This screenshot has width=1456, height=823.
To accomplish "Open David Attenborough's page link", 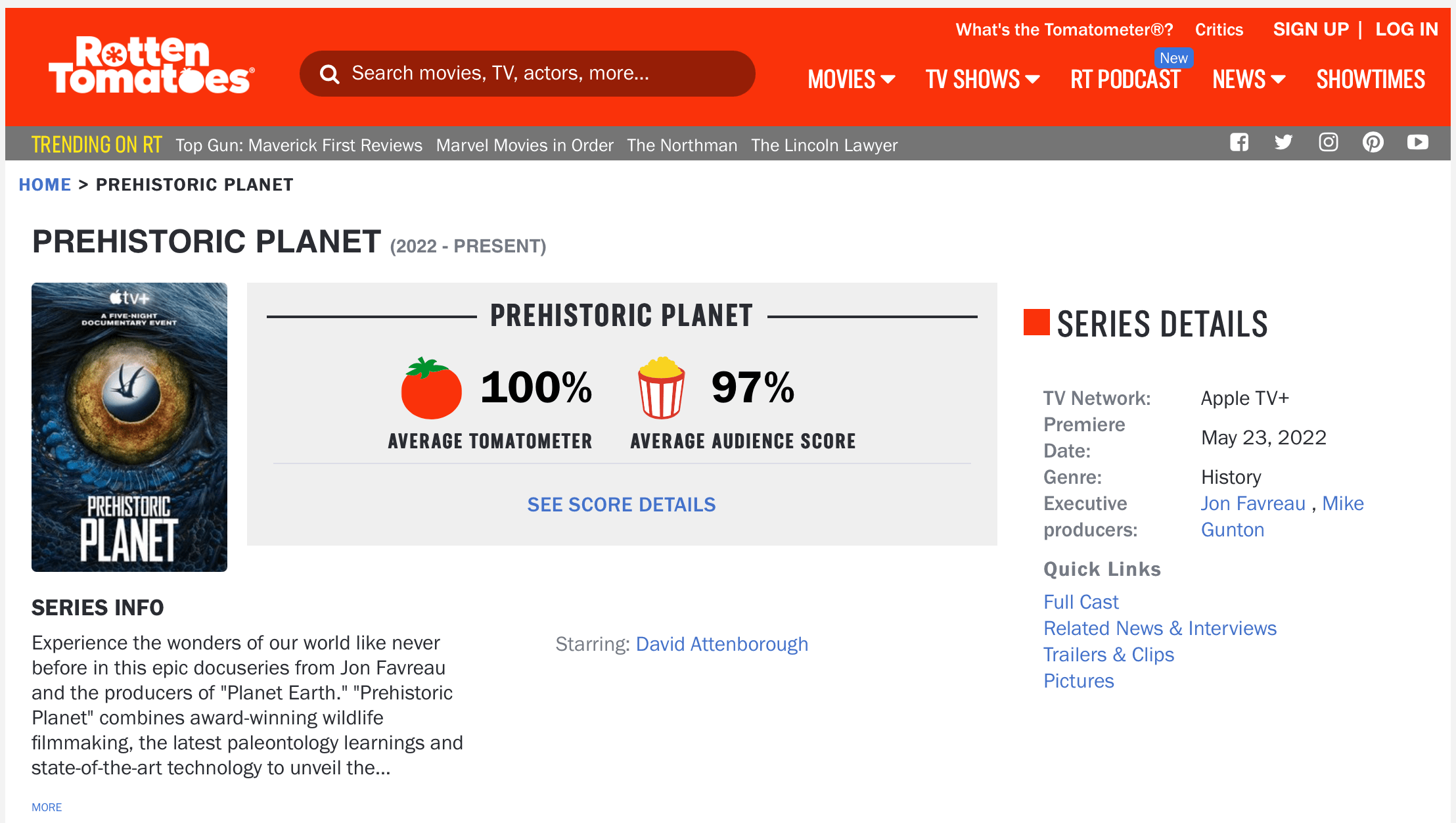I will pos(721,644).
